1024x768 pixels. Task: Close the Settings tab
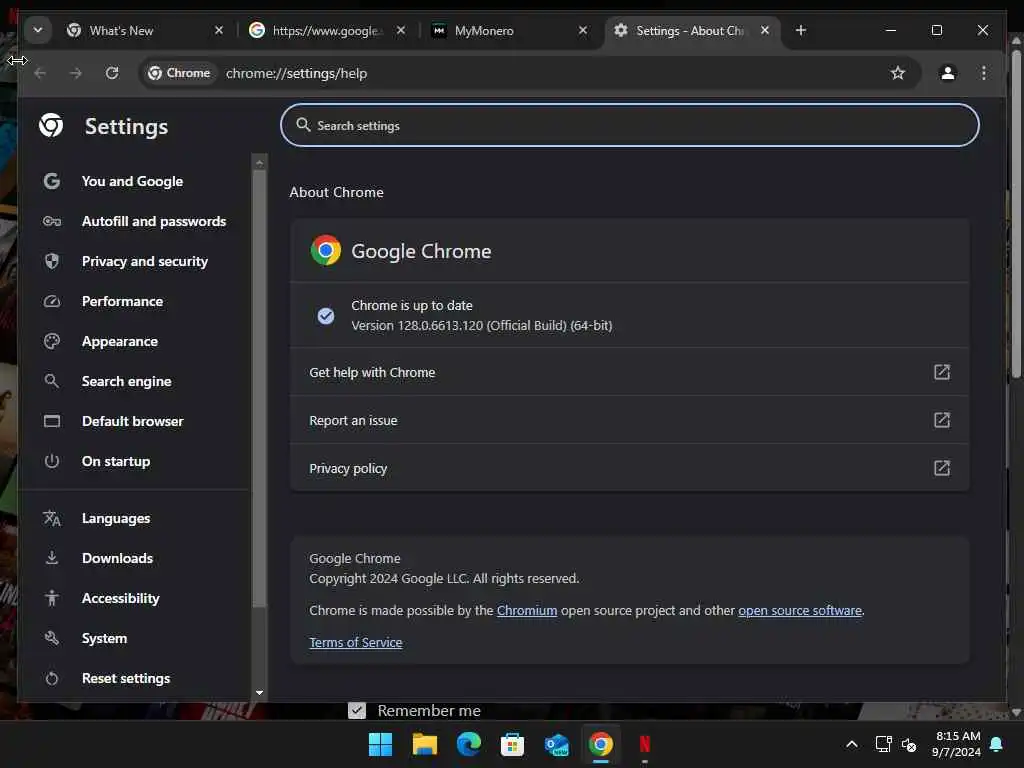[x=765, y=30]
